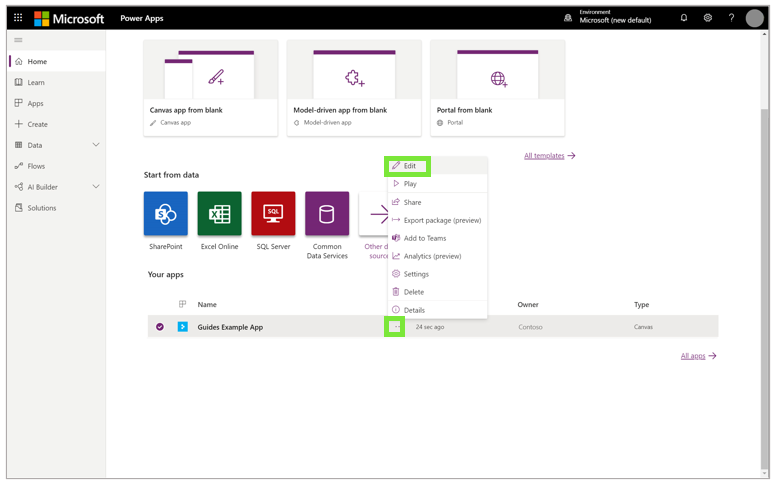Select Delete in the context menu
The width and height of the screenshot is (774, 481).
[x=437, y=292]
